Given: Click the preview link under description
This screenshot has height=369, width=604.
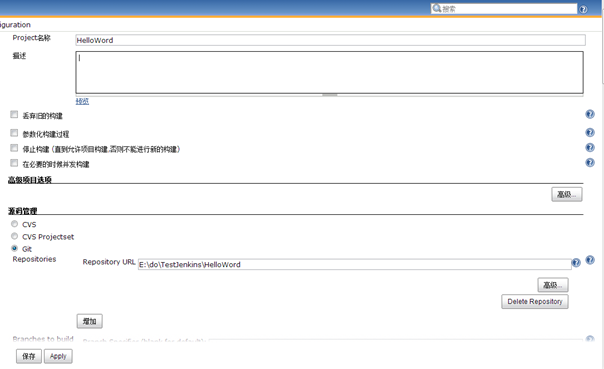Looking at the screenshot, I should pos(82,101).
